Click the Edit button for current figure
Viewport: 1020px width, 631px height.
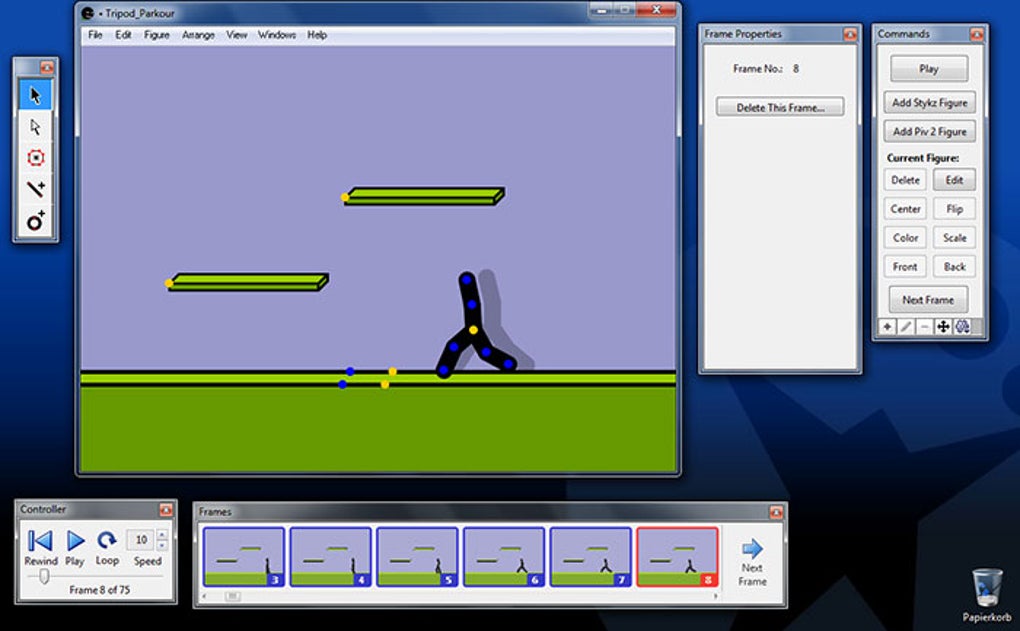coord(954,180)
